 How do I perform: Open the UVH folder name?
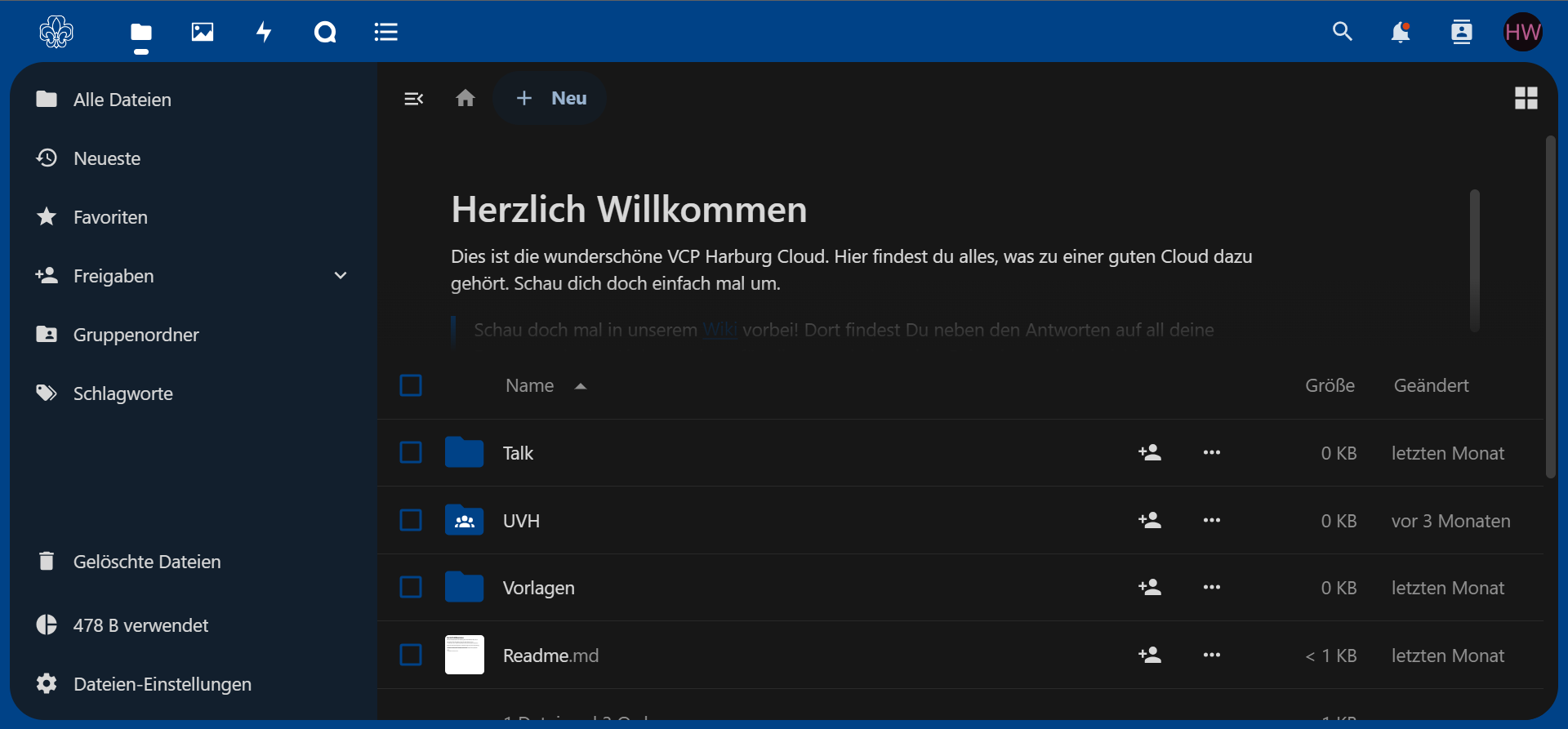(x=521, y=521)
